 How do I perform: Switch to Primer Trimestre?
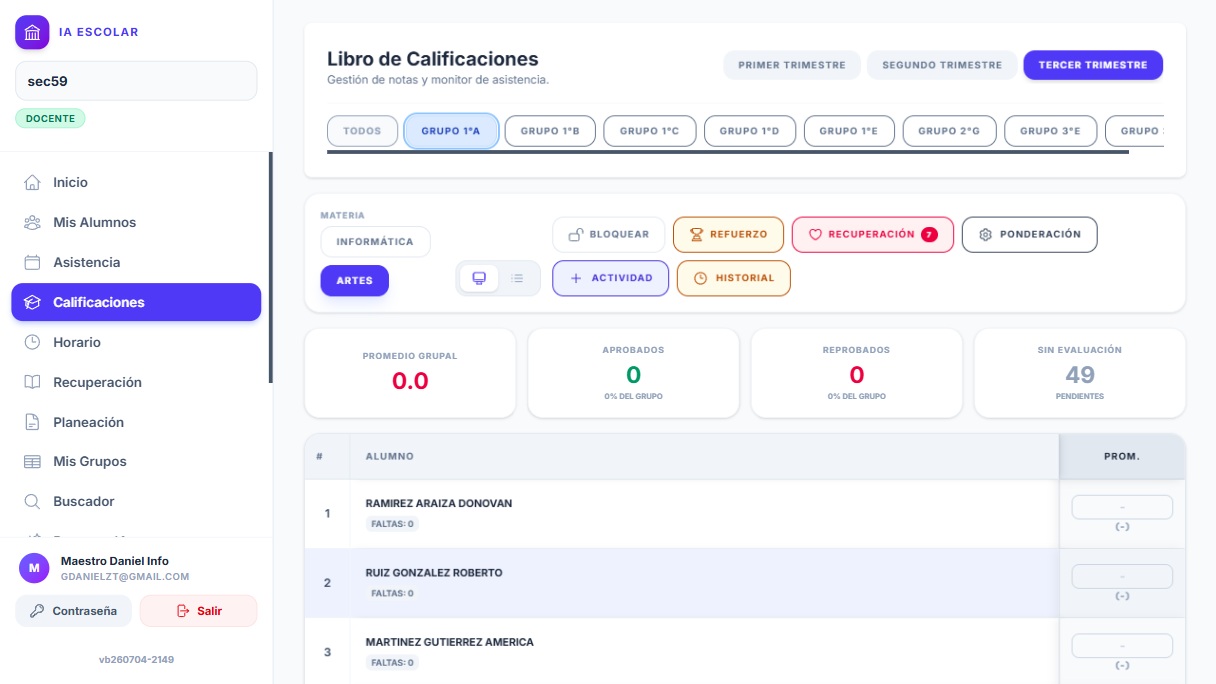792,65
